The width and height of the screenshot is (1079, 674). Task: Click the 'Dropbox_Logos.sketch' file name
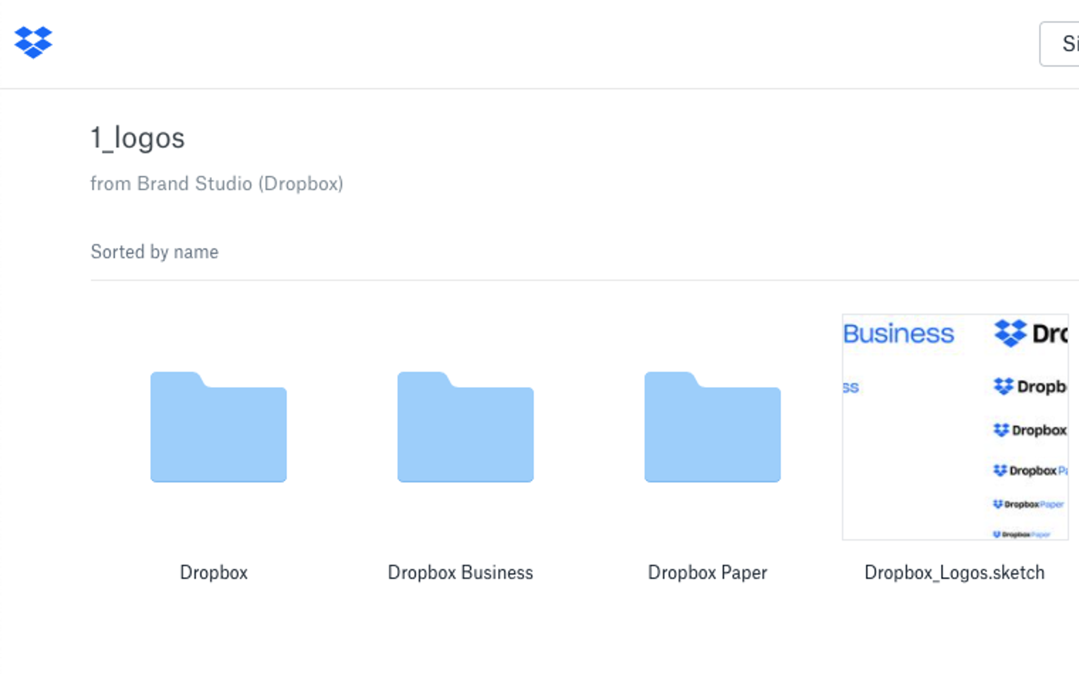(954, 573)
